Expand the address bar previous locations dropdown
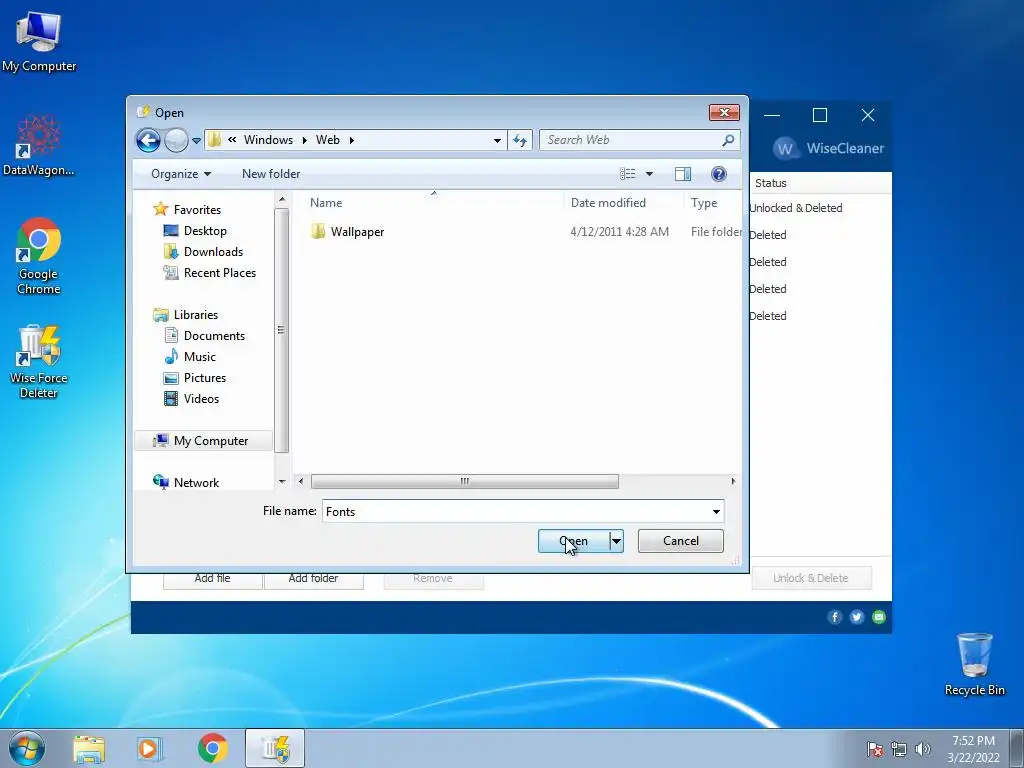 pyautogui.click(x=497, y=140)
